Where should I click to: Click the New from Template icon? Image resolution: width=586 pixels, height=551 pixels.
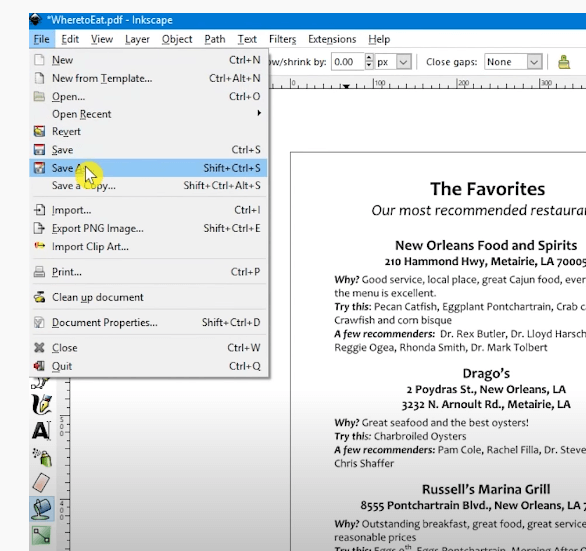(x=39, y=78)
